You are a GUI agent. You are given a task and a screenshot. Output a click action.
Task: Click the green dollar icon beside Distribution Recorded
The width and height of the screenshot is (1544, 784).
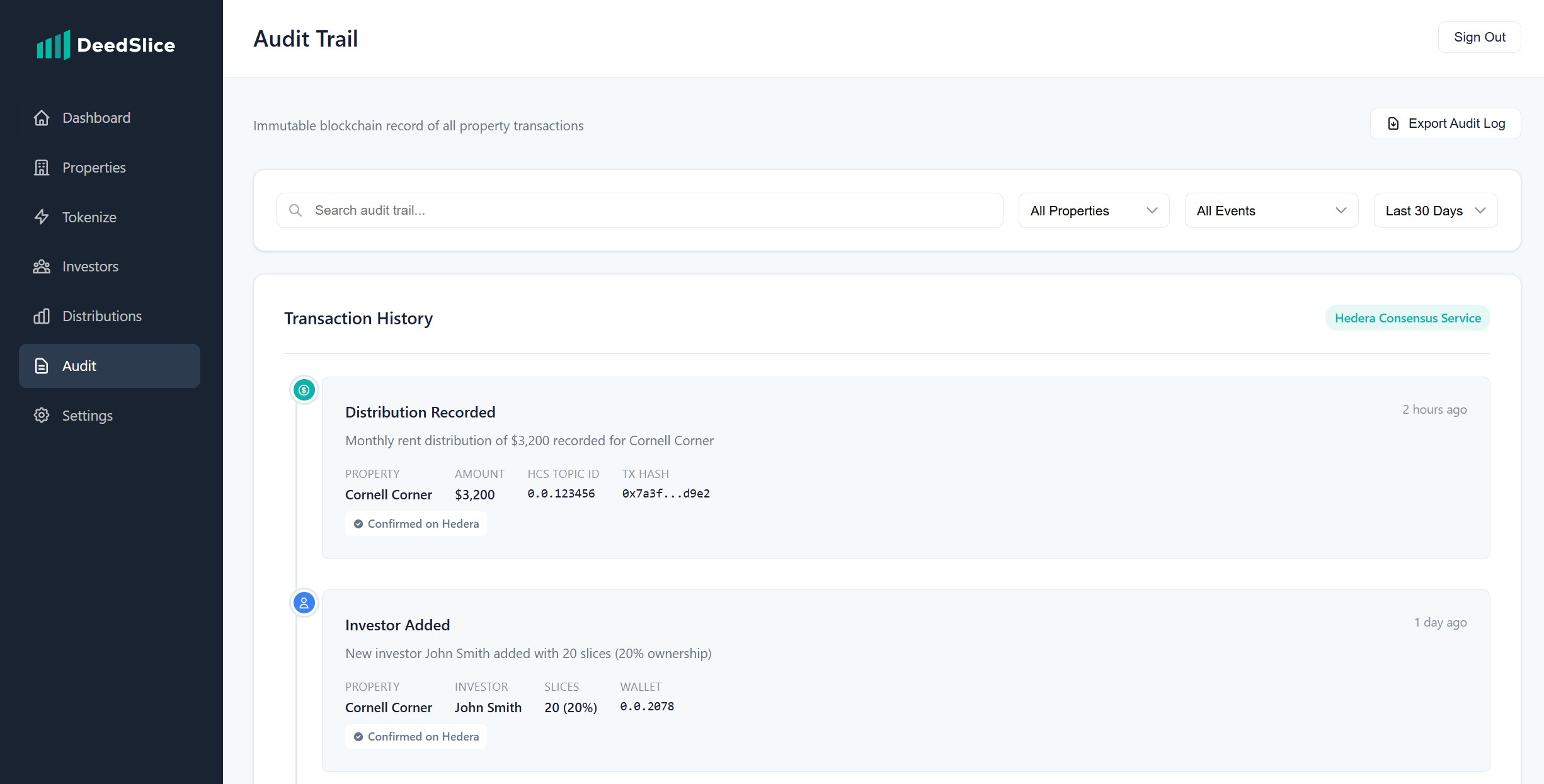(x=304, y=389)
